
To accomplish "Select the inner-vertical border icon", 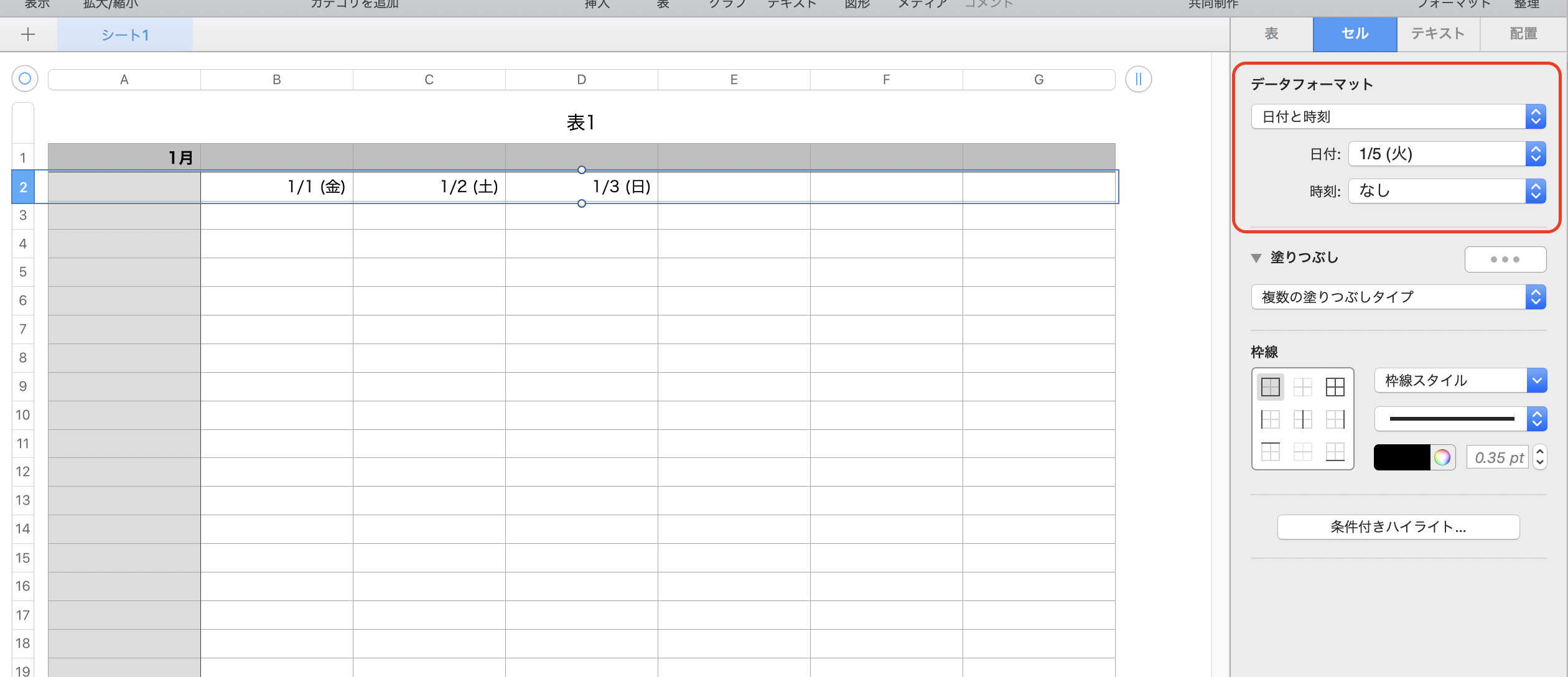I will 1302,419.
